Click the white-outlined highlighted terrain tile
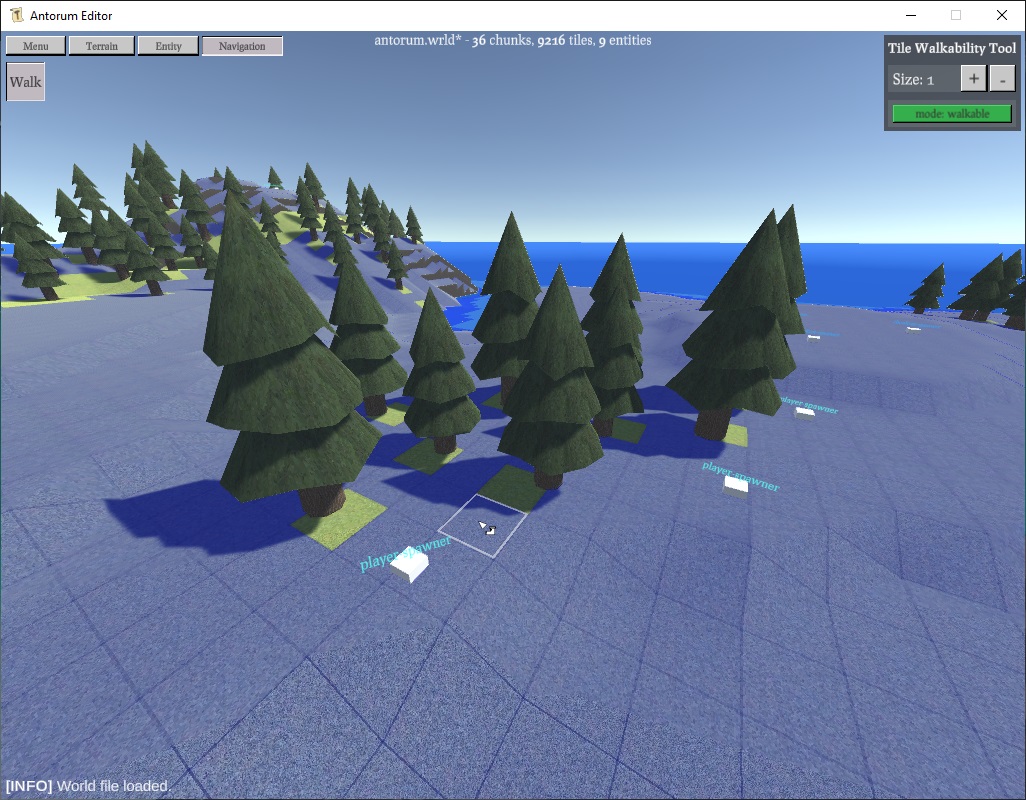The width and height of the screenshot is (1026, 800). [x=482, y=525]
